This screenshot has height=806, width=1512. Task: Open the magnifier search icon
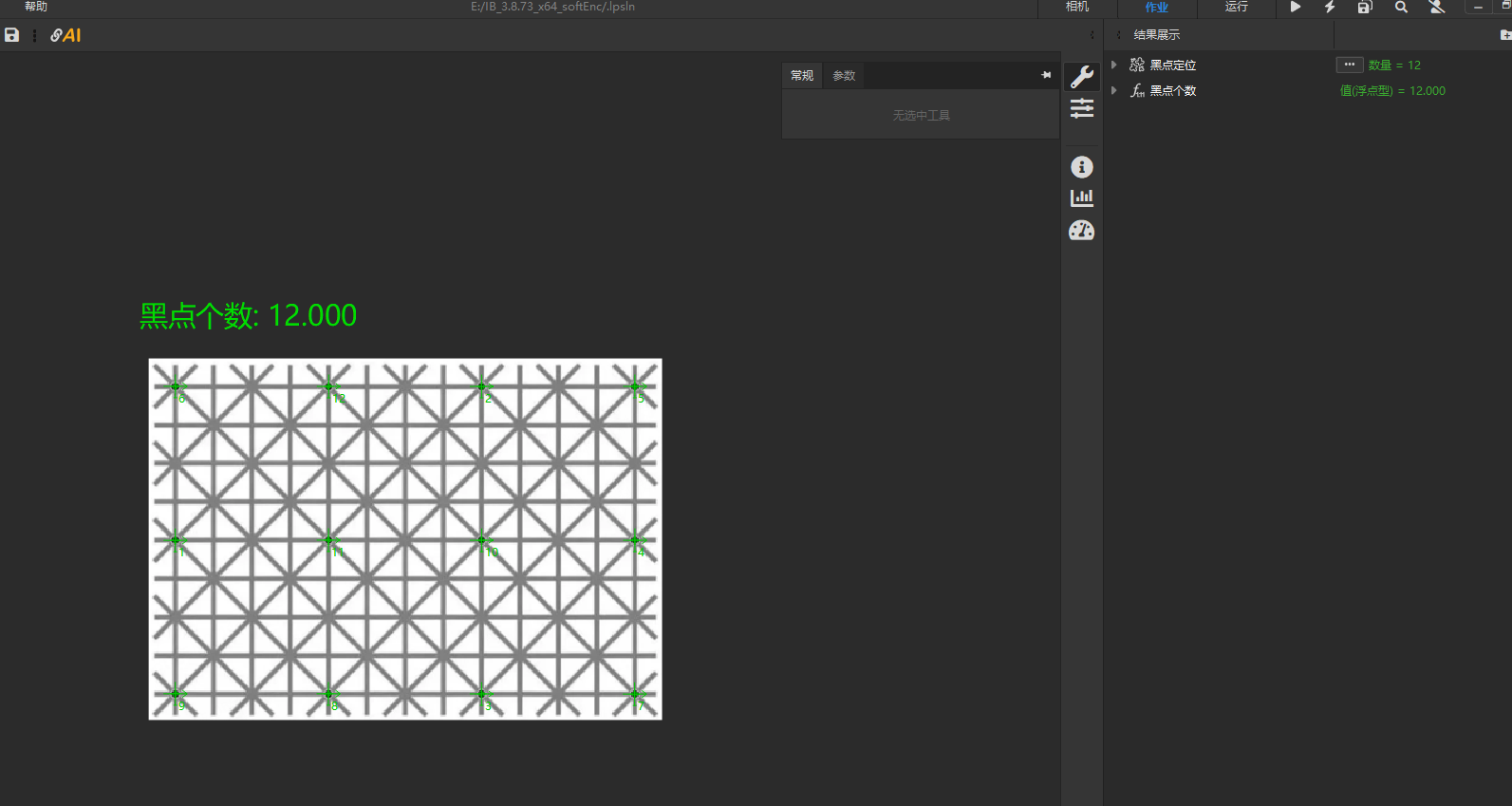(x=1401, y=7)
